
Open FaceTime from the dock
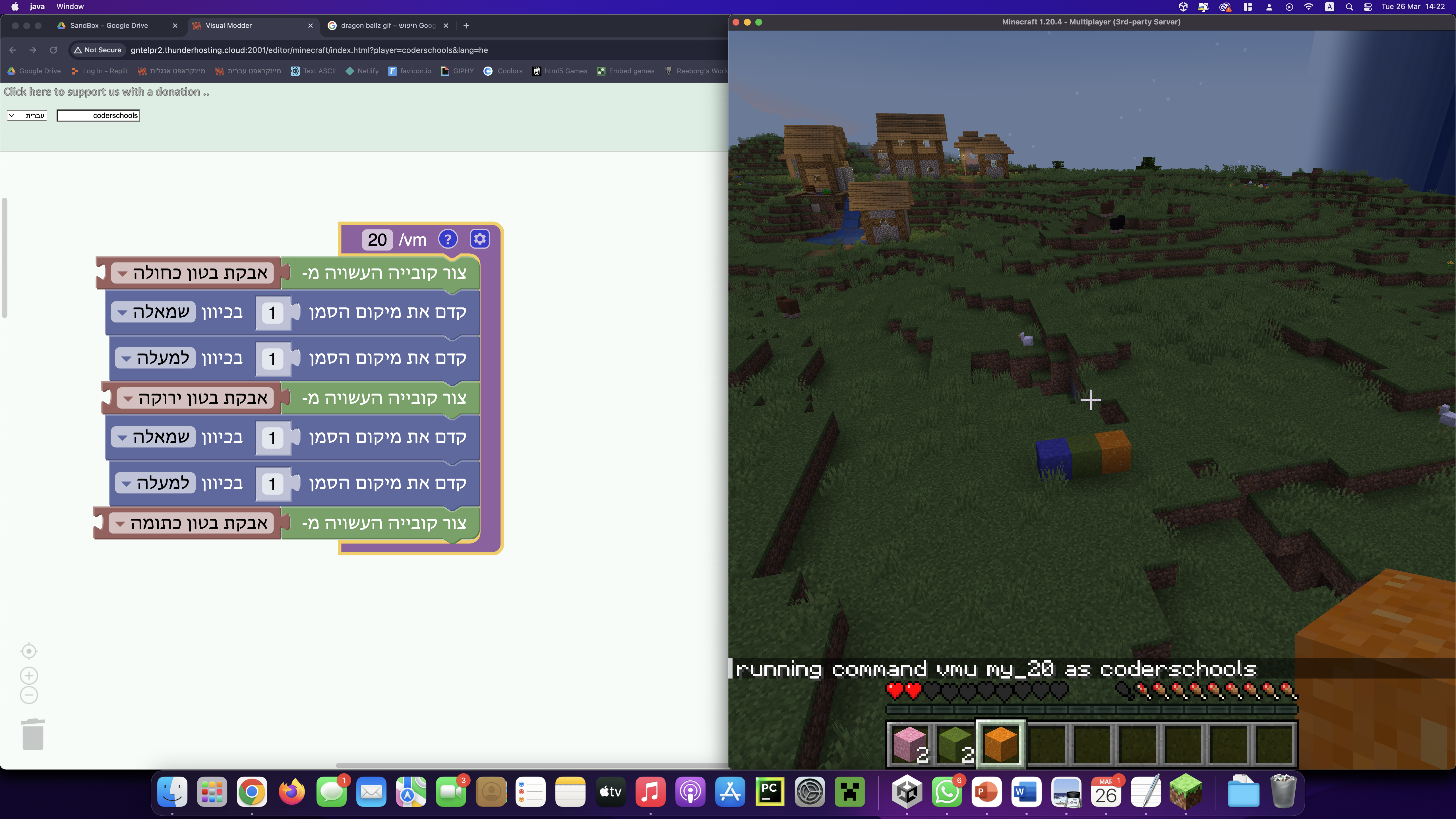[451, 792]
